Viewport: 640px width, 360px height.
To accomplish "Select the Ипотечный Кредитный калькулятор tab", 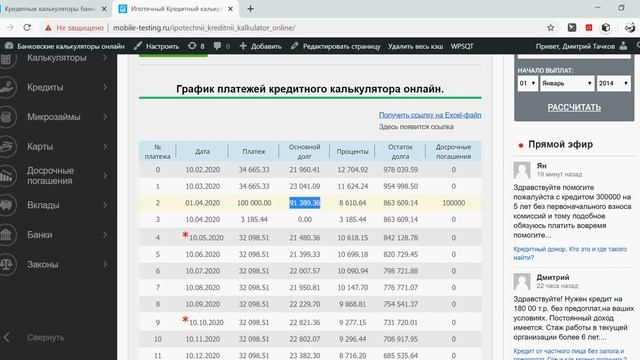I will point(176,9).
